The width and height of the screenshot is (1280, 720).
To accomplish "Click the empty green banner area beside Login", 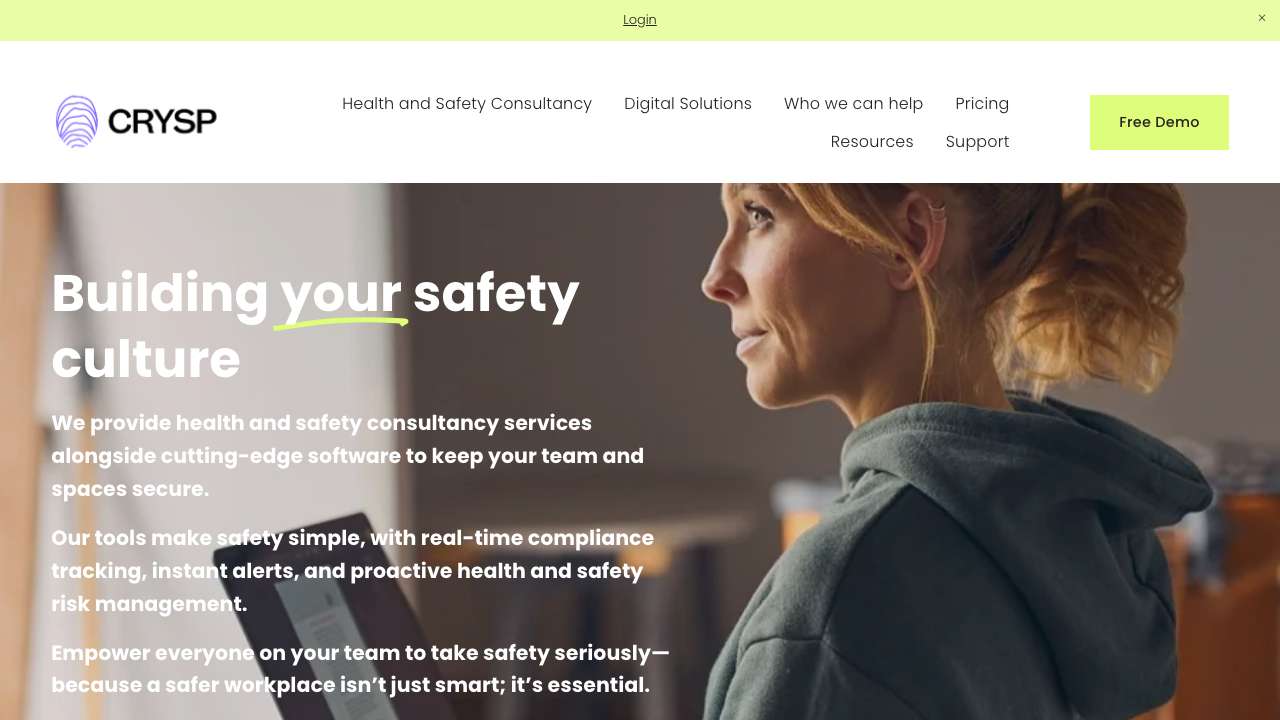I will point(950,20).
